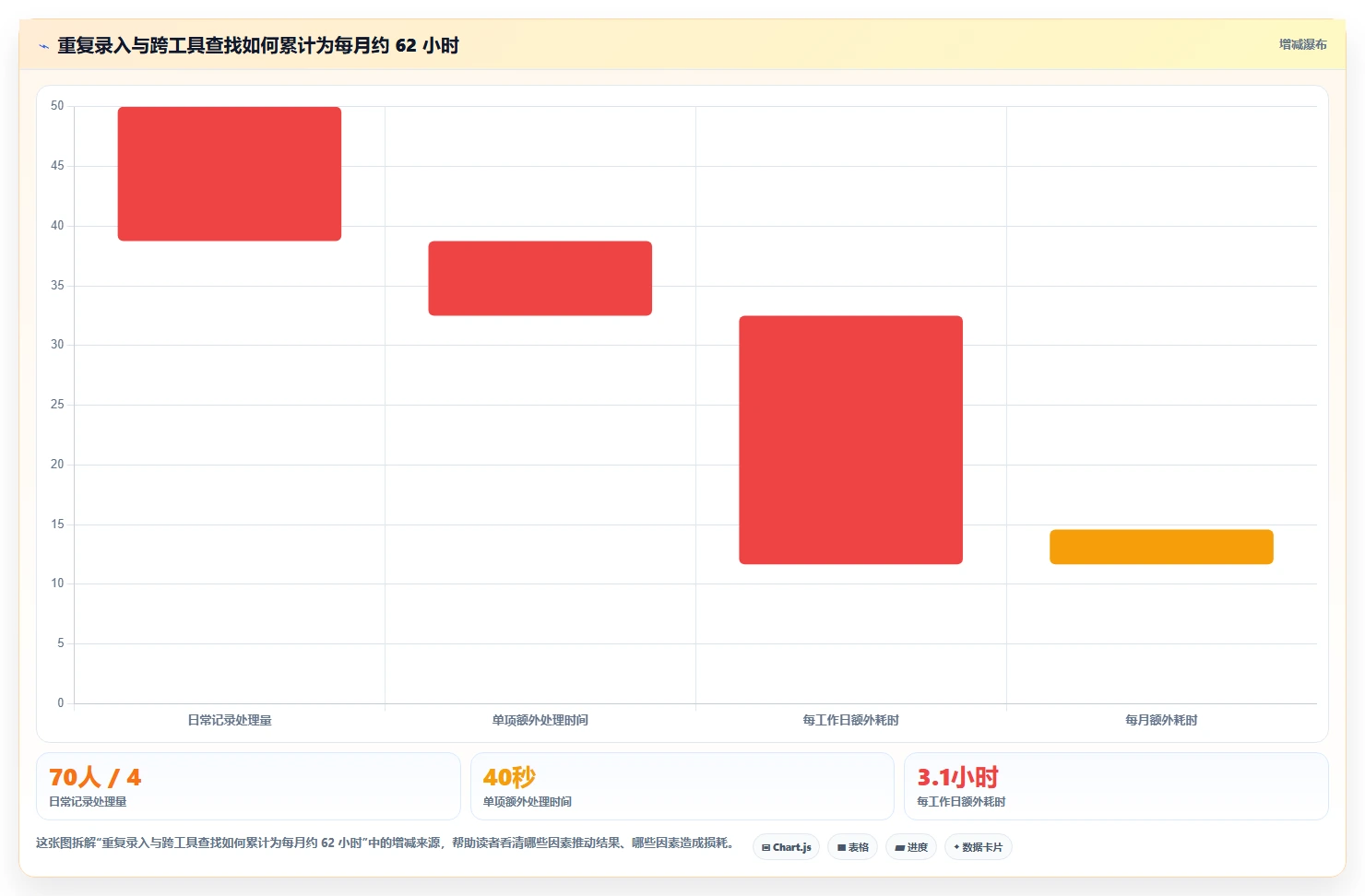Viewport: 1365px width, 896px height.
Task: Click the 单项额外处理时间 caption under 40秒
Action: pos(528,802)
